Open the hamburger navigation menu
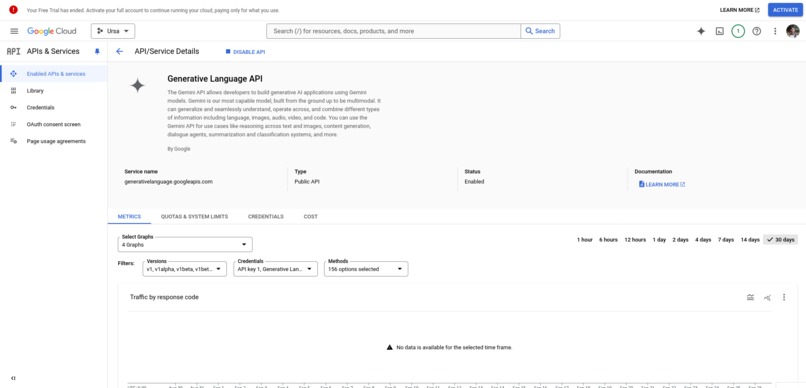Viewport: 806px width, 388px height. pyautogui.click(x=14, y=31)
